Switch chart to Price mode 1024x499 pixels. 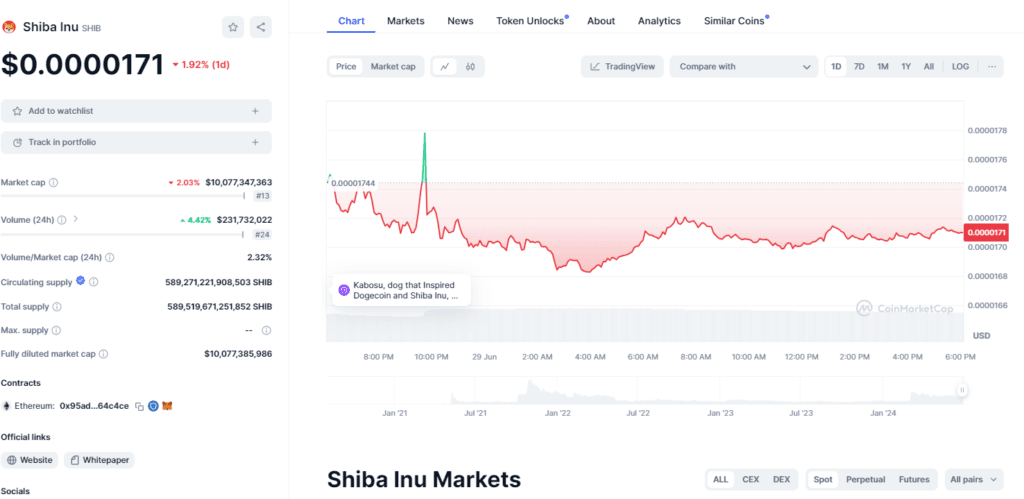pos(346,67)
